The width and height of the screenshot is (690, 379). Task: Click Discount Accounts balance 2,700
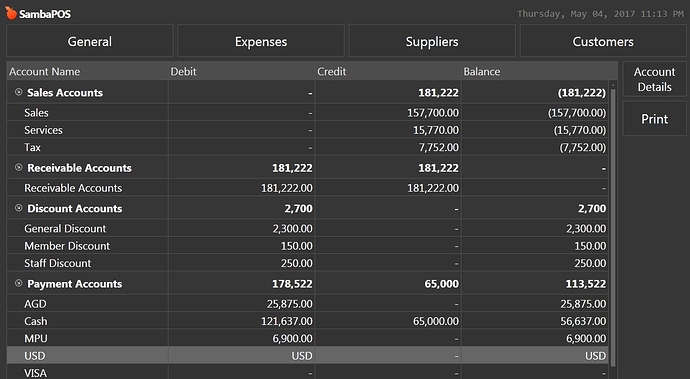592,208
